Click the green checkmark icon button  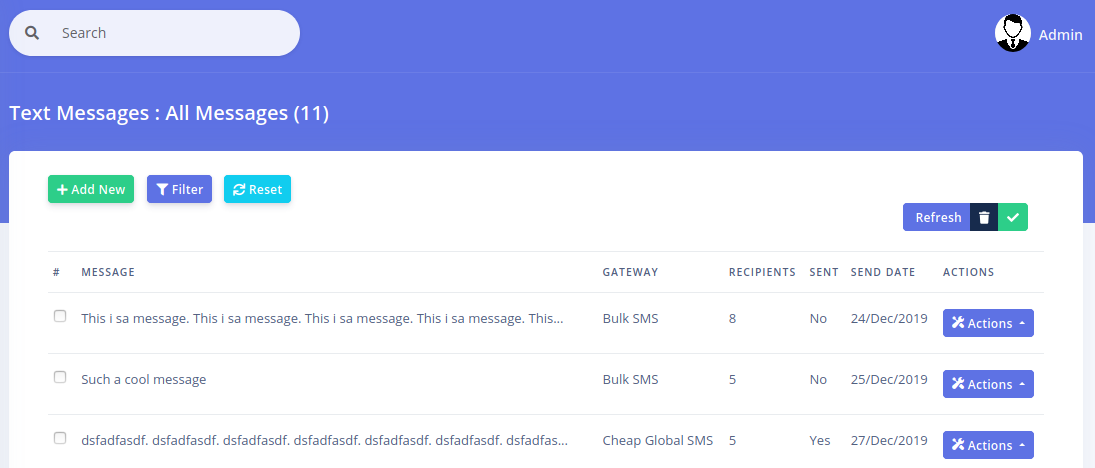click(1013, 217)
